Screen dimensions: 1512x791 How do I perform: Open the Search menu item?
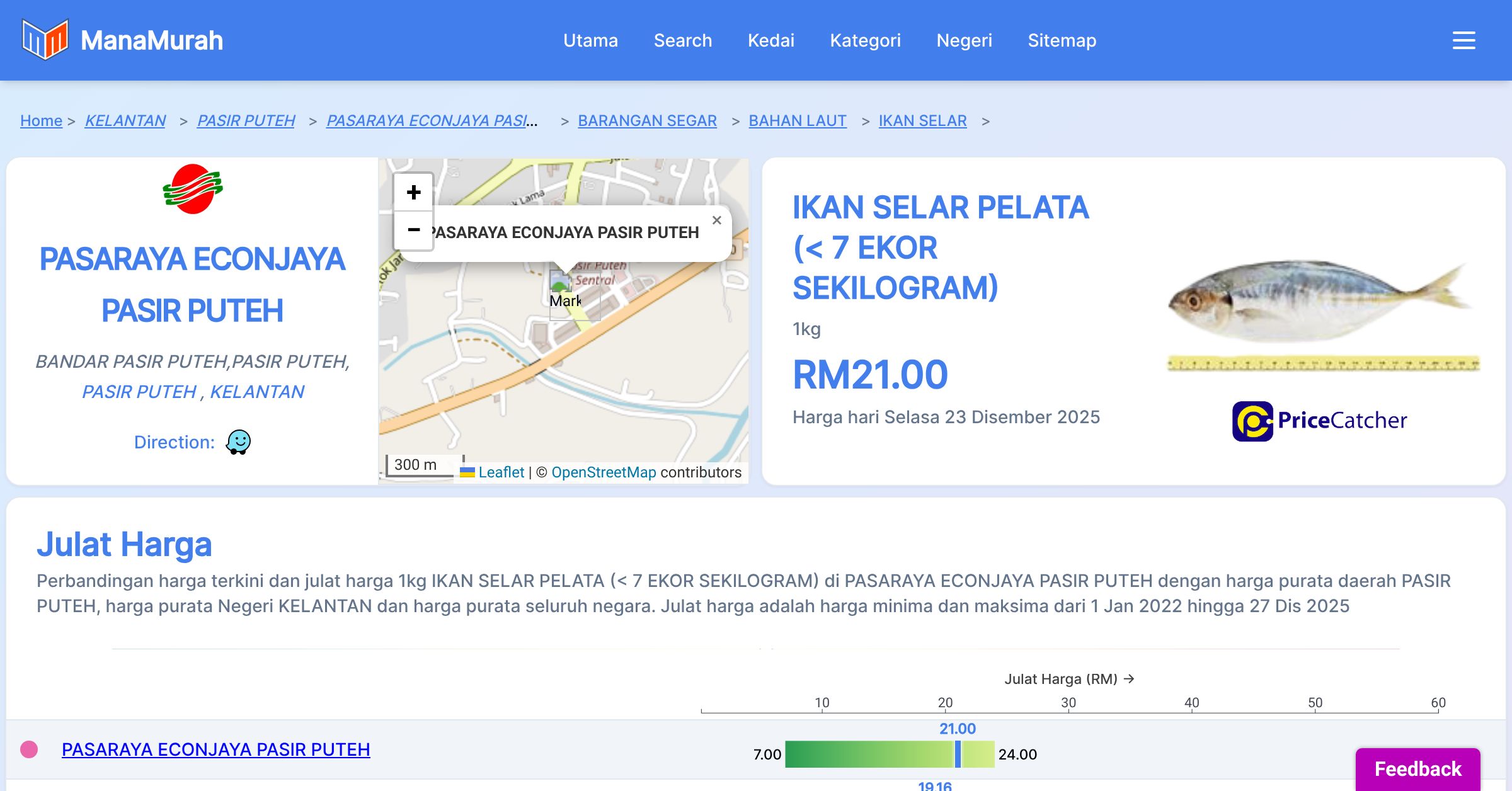682,40
